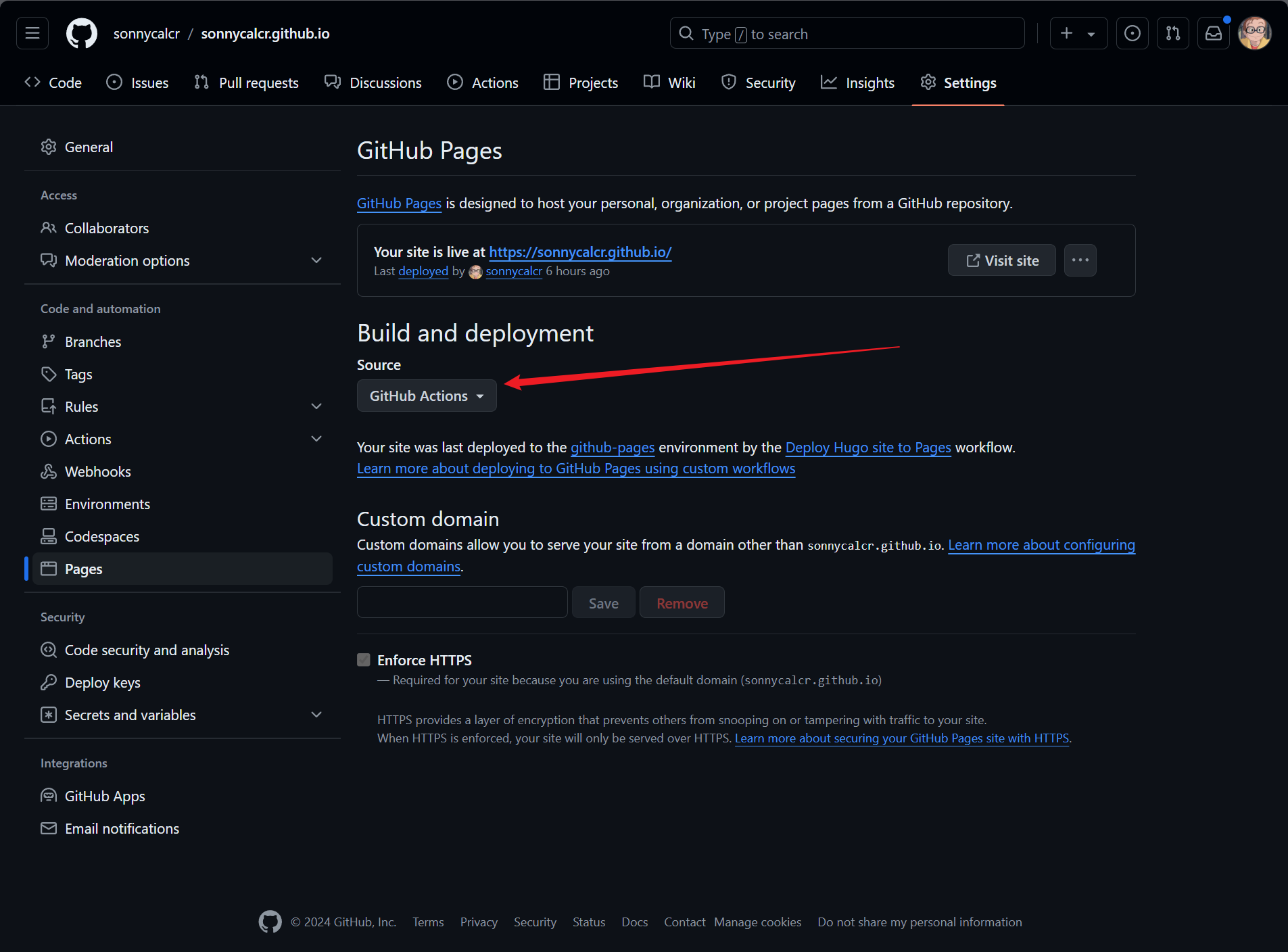Screen dimensions: 1288x952
Task: Click the Save custom domain button
Action: (604, 602)
